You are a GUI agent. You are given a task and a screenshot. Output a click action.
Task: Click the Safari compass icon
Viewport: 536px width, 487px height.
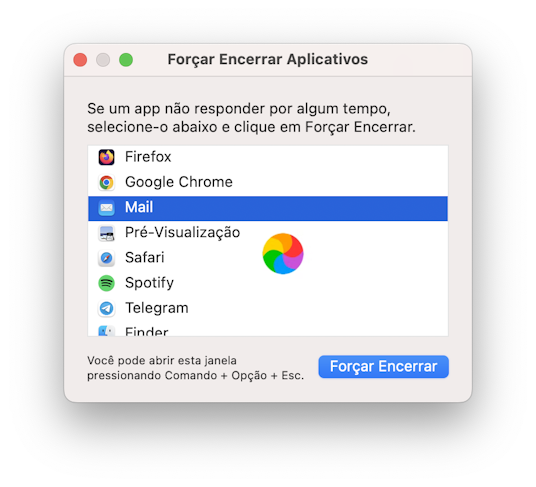[x=106, y=258]
